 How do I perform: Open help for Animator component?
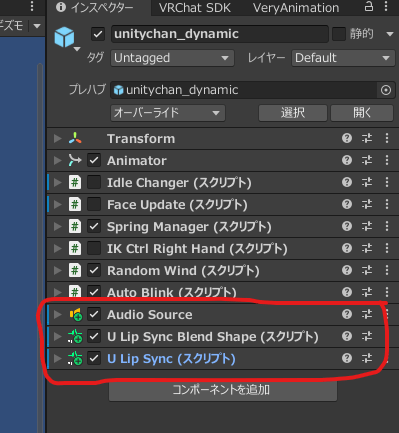[x=347, y=160]
